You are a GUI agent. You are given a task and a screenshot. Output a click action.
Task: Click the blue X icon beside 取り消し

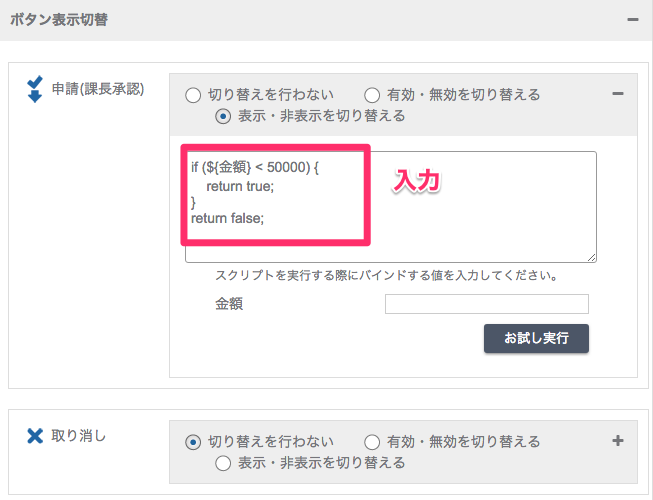(x=35, y=436)
